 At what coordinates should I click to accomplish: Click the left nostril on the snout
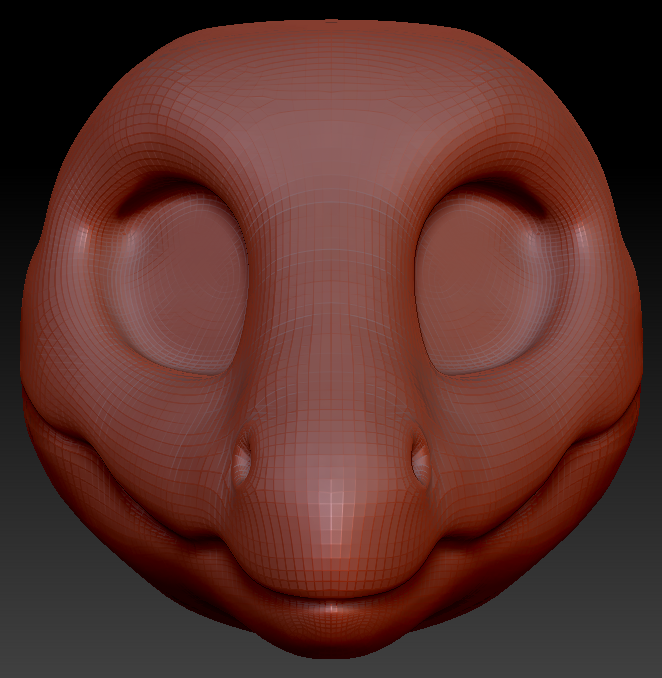coord(242,457)
